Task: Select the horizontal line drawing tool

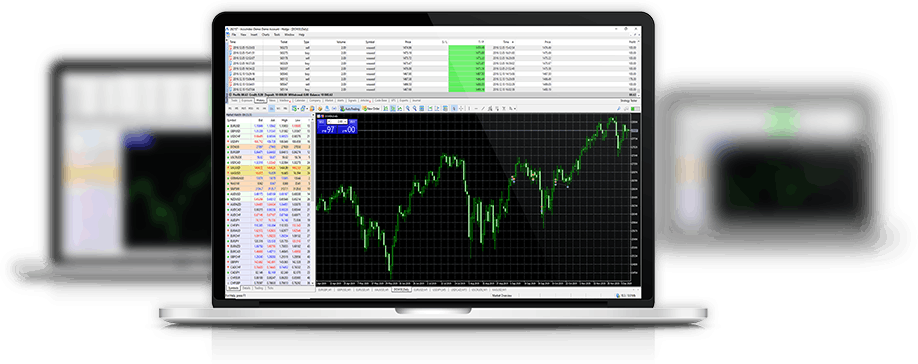Action: pos(476,108)
